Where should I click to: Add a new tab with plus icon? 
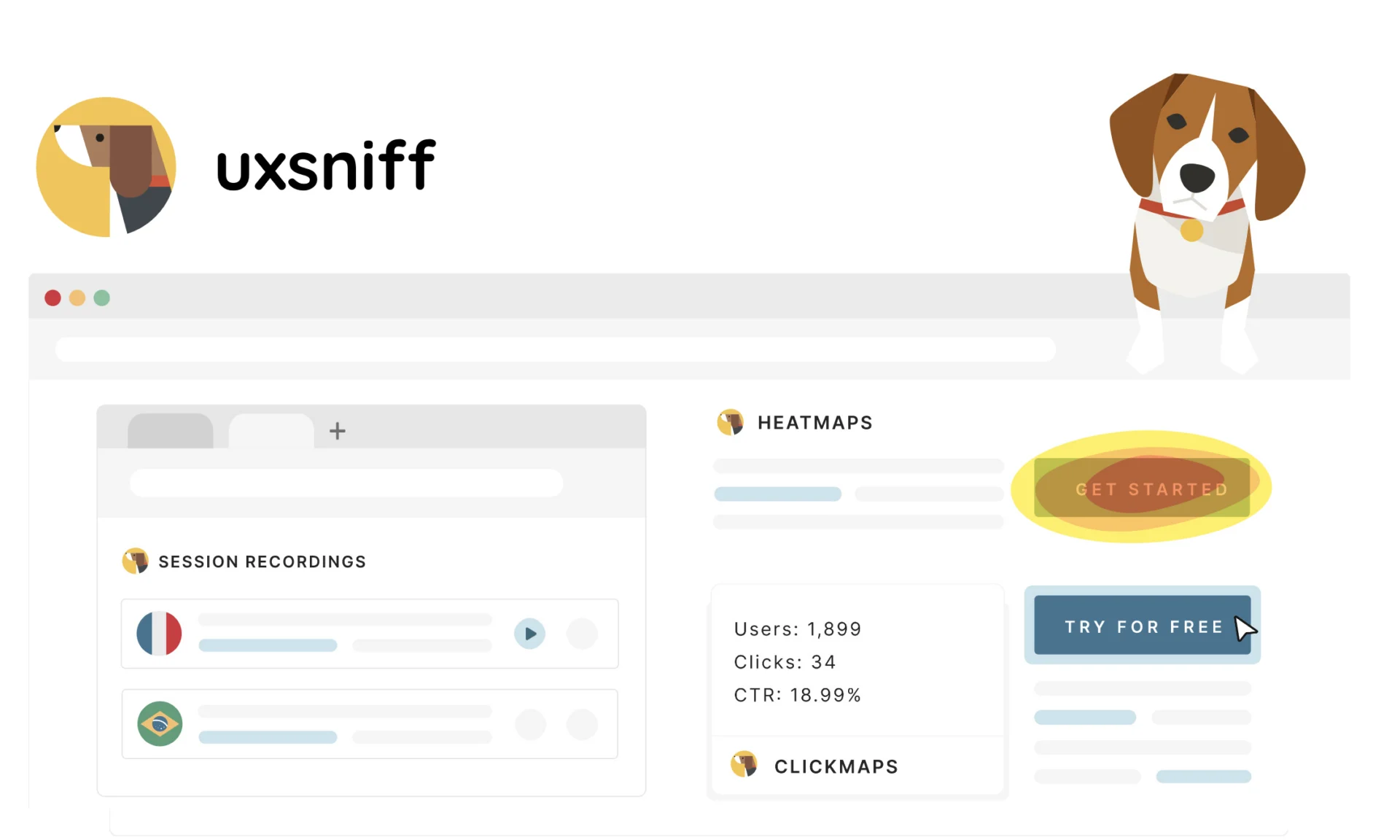pyautogui.click(x=337, y=431)
